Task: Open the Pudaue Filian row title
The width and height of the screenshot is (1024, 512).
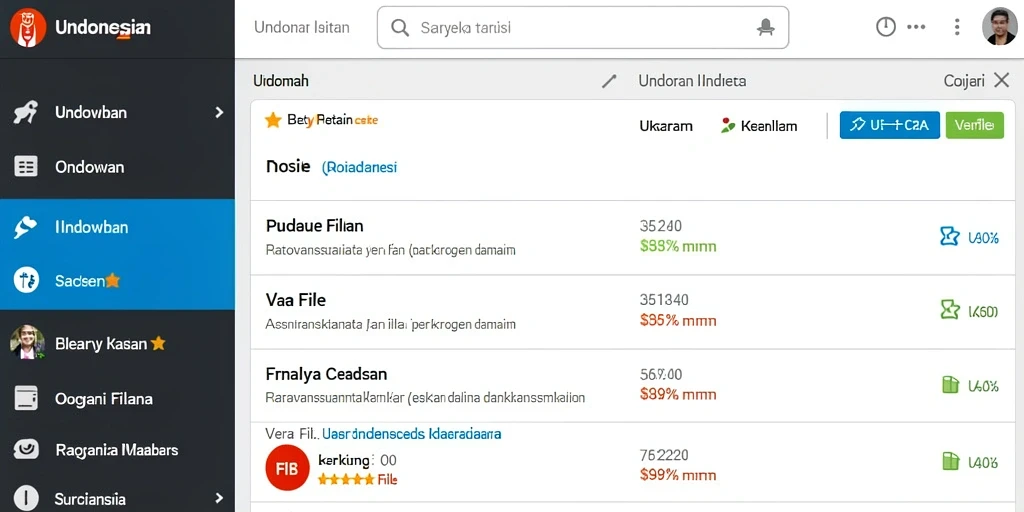Action: click(315, 226)
